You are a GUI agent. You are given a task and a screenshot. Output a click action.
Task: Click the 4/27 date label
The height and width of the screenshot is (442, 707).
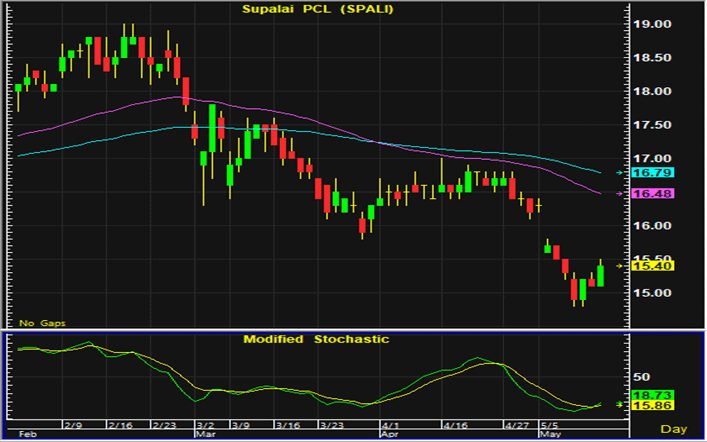(x=517, y=425)
